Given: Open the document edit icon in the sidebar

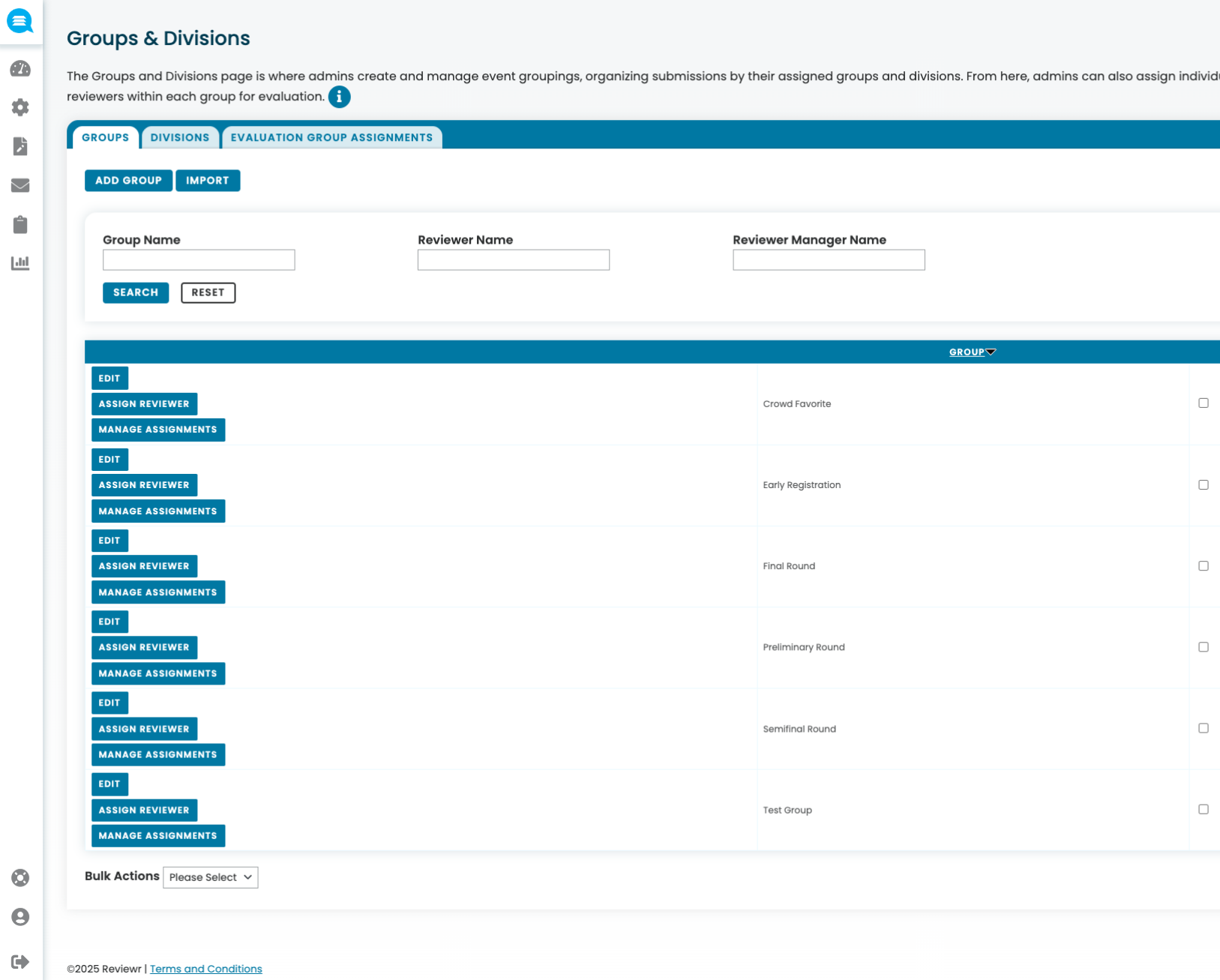Looking at the screenshot, I should [x=20, y=146].
